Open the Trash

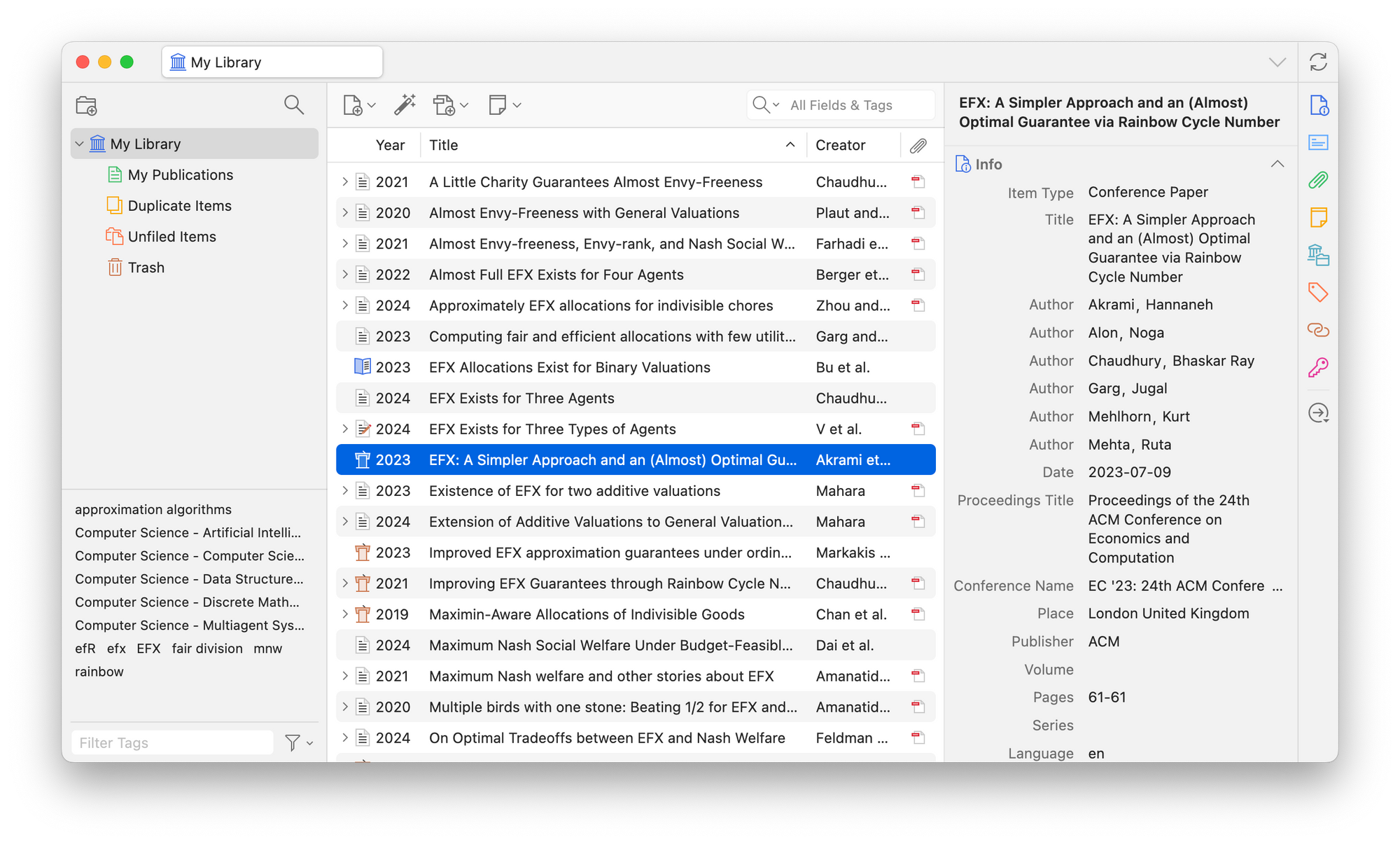click(146, 268)
